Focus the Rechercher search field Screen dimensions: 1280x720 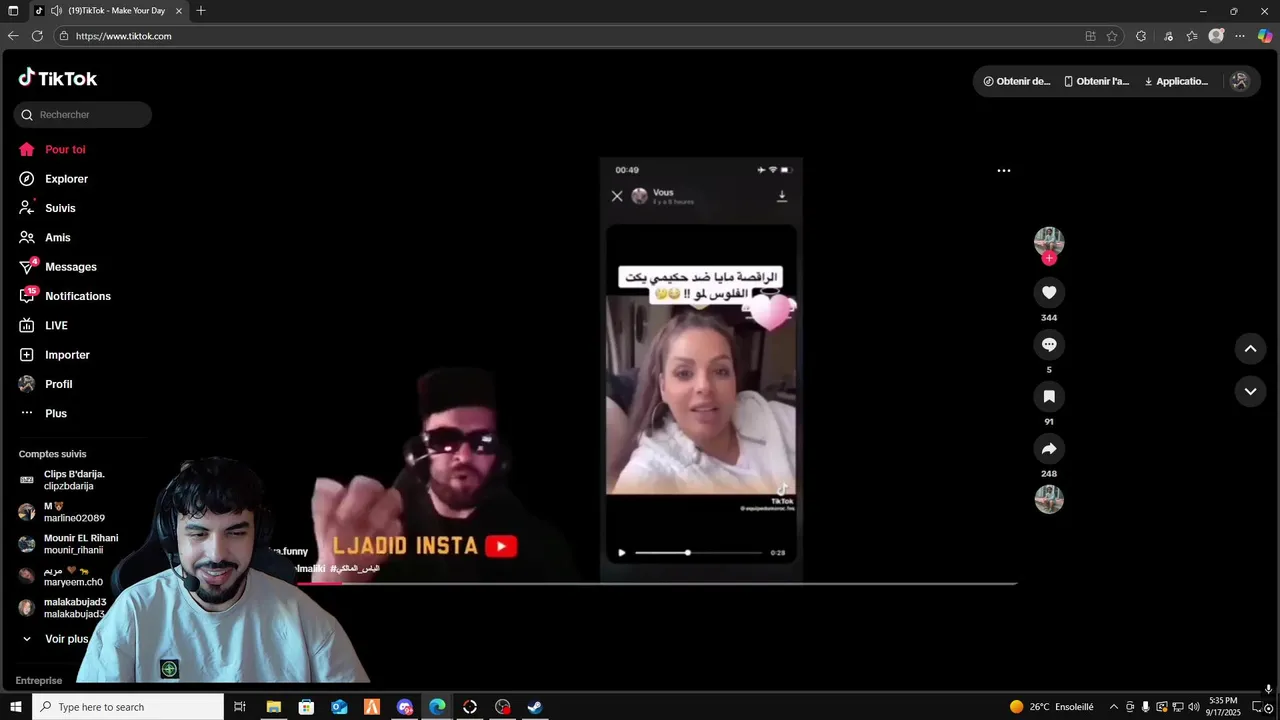point(83,115)
